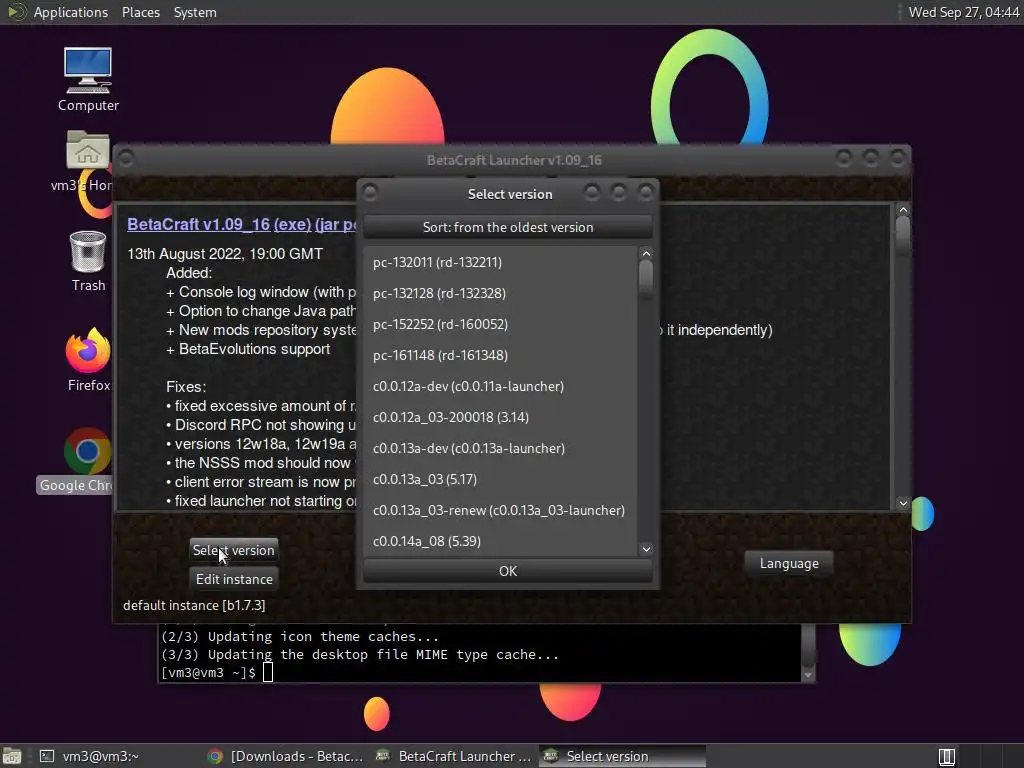This screenshot has height=768, width=1024.
Task: Minimize the Select version dialog
Action: [592, 192]
